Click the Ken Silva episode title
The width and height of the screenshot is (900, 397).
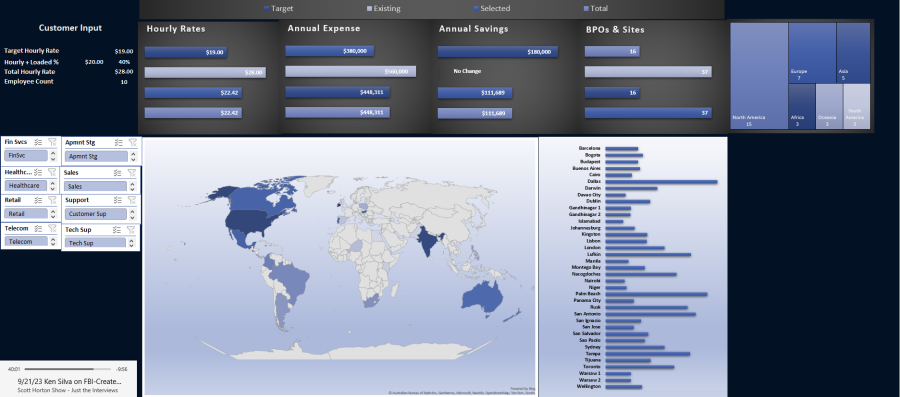(x=70, y=382)
